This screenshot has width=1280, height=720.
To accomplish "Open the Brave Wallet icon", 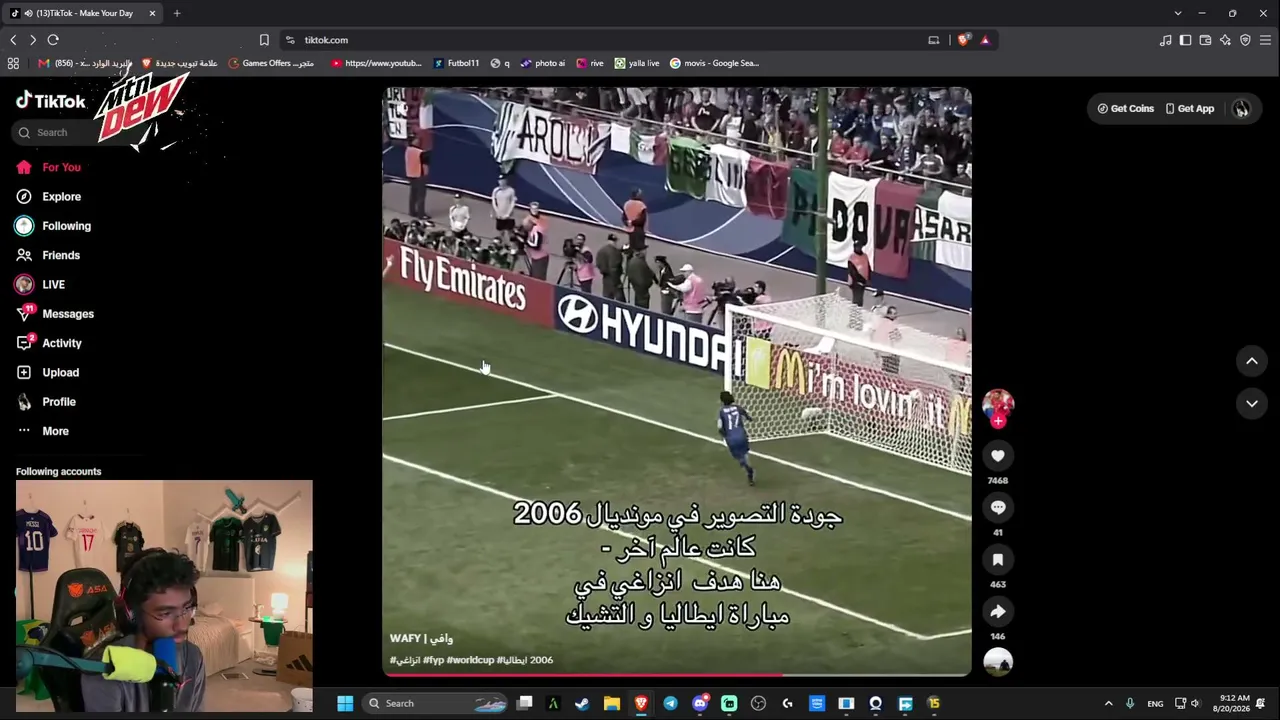I will tap(1205, 40).
